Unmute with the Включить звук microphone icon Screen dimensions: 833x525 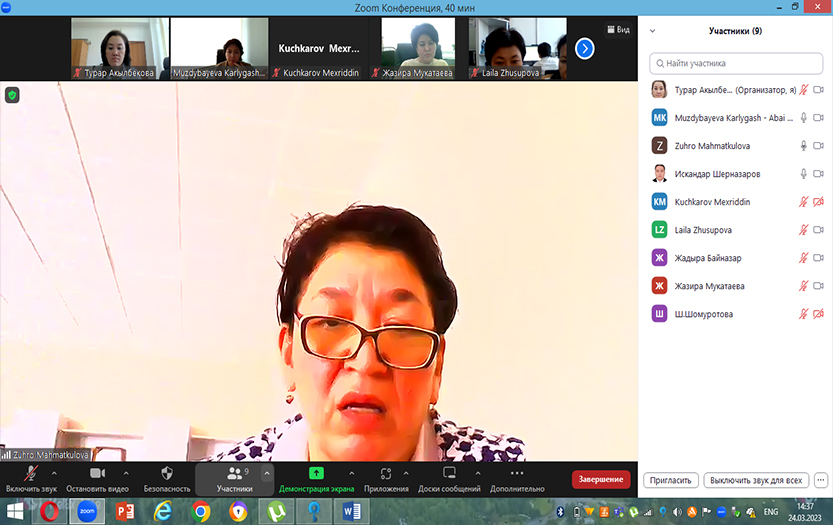(x=31, y=473)
